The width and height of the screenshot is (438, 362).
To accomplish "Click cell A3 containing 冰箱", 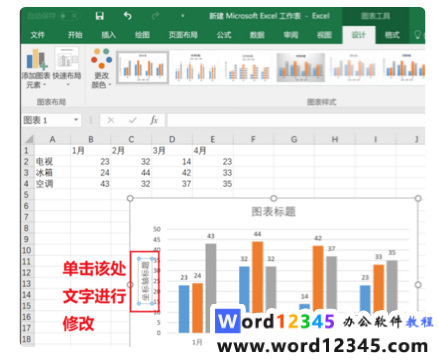I will [52, 173].
